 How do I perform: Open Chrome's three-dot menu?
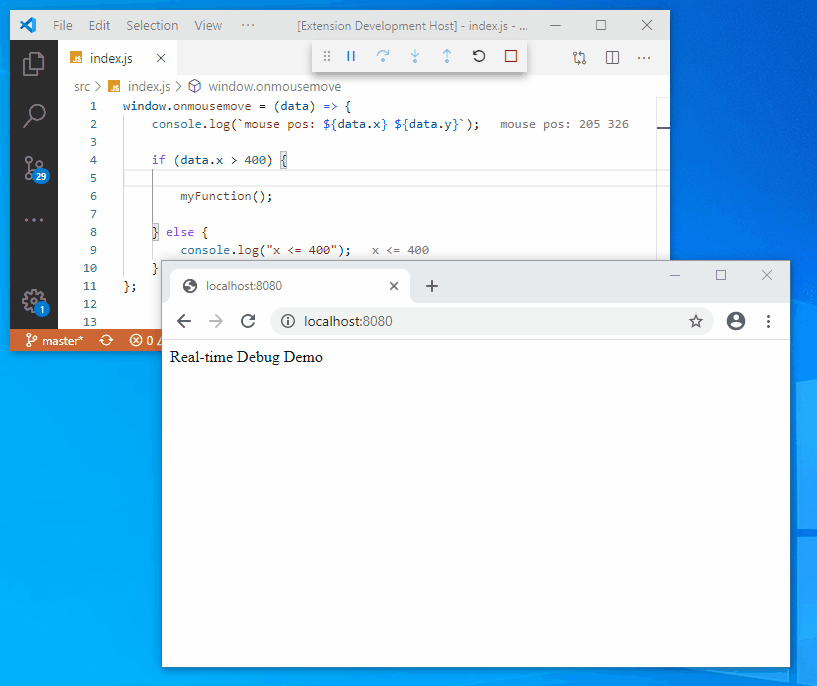click(768, 321)
